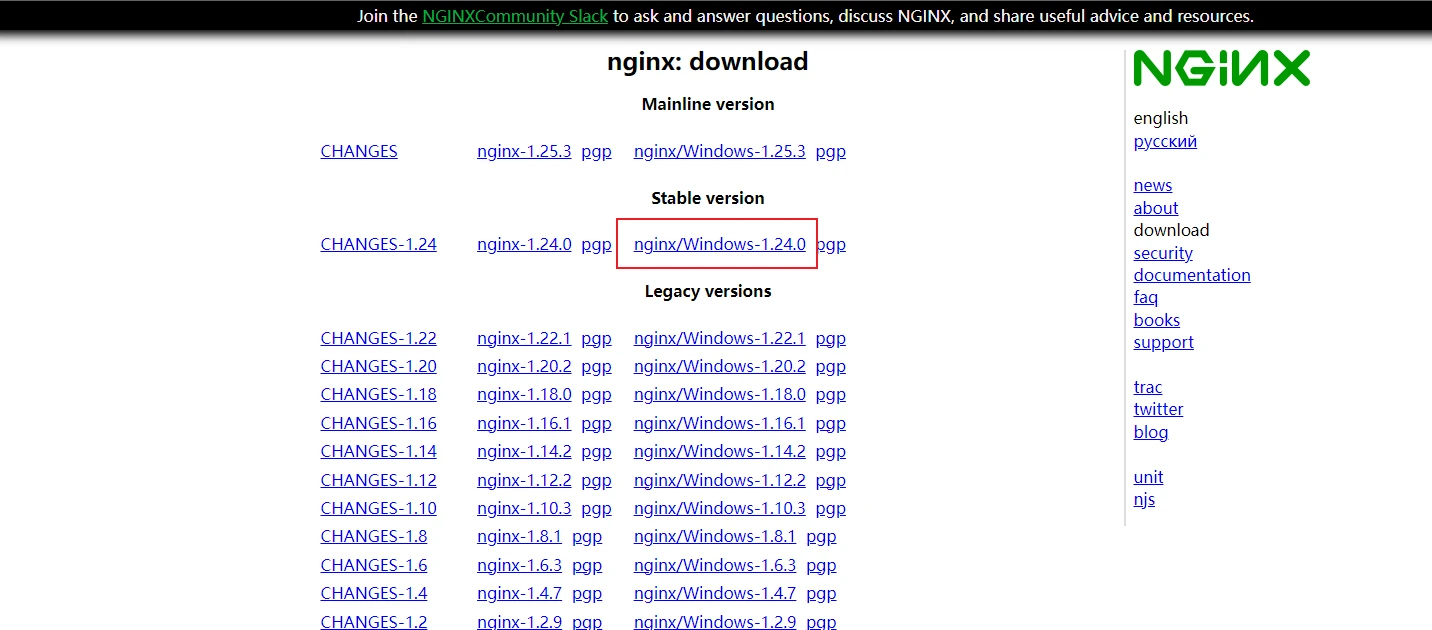Download nginx/Windows-1.18.0
Image resolution: width=1432 pixels, height=630 pixels.
[x=719, y=394]
